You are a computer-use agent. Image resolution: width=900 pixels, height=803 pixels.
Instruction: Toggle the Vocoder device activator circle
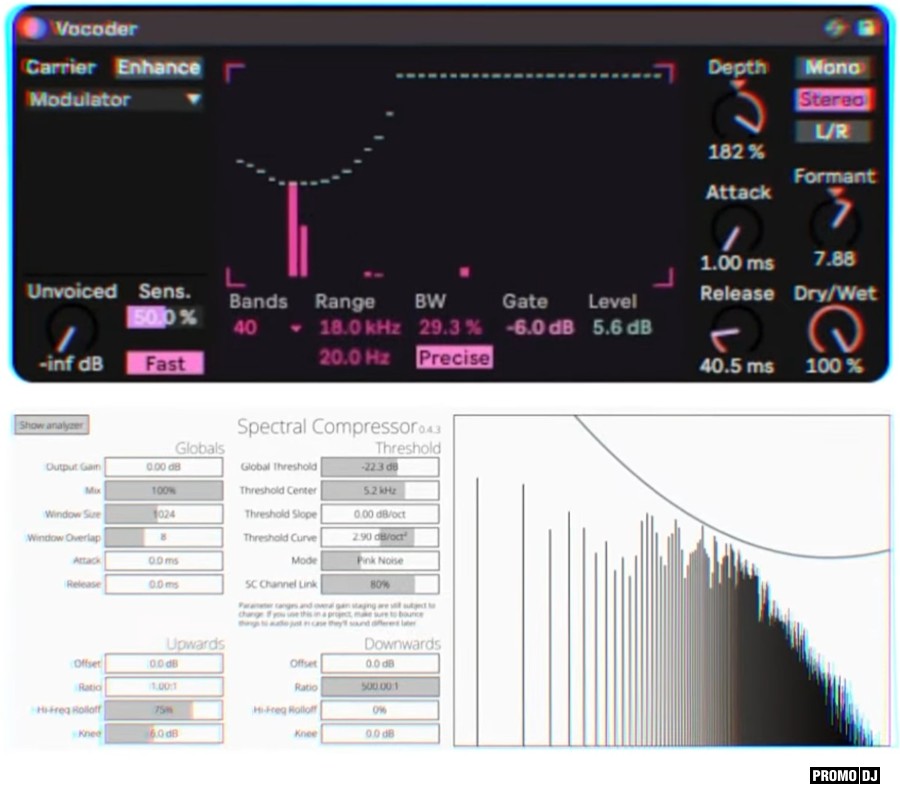pos(34,29)
